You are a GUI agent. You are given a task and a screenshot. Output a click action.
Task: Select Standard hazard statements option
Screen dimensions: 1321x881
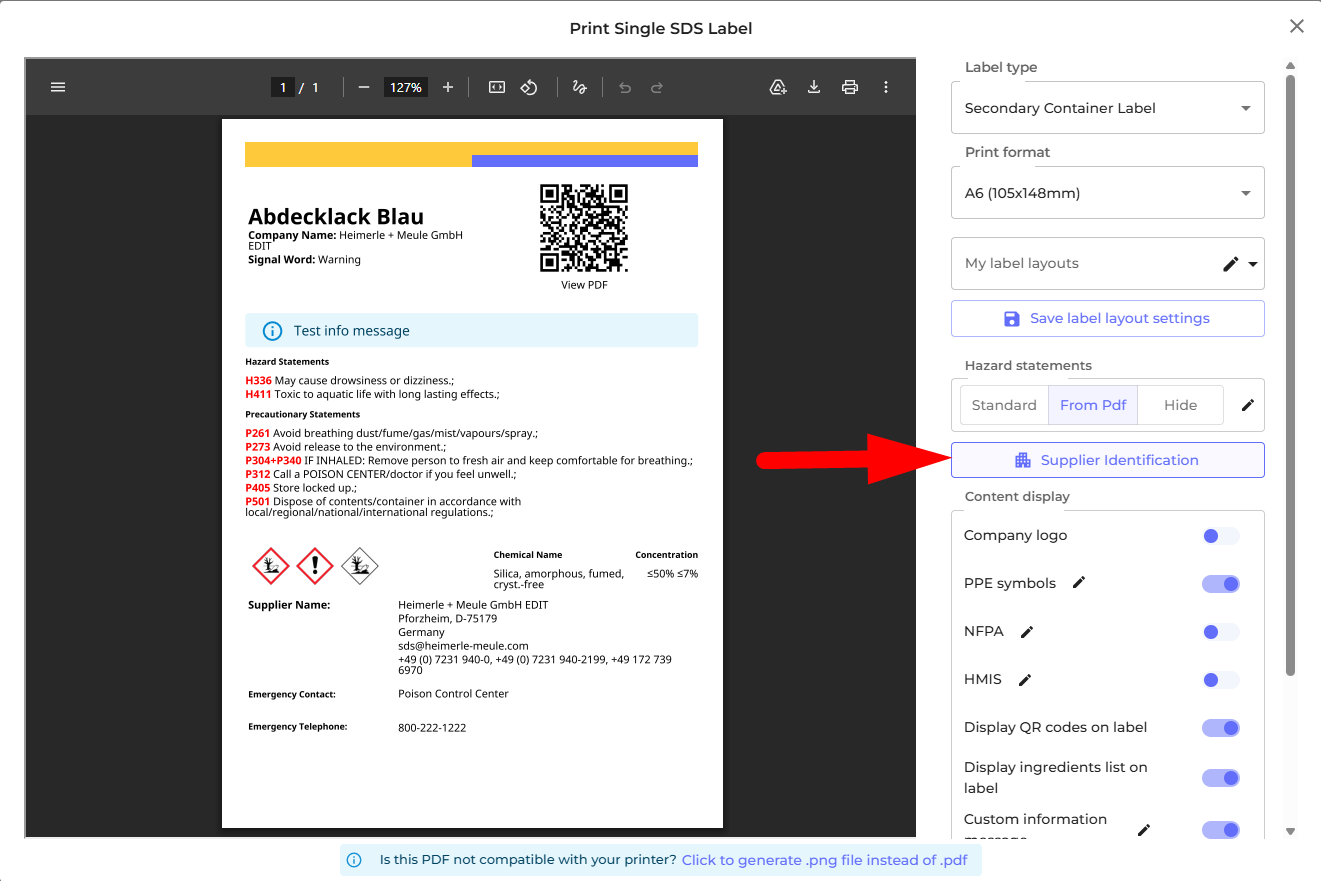pyautogui.click(x=1003, y=405)
